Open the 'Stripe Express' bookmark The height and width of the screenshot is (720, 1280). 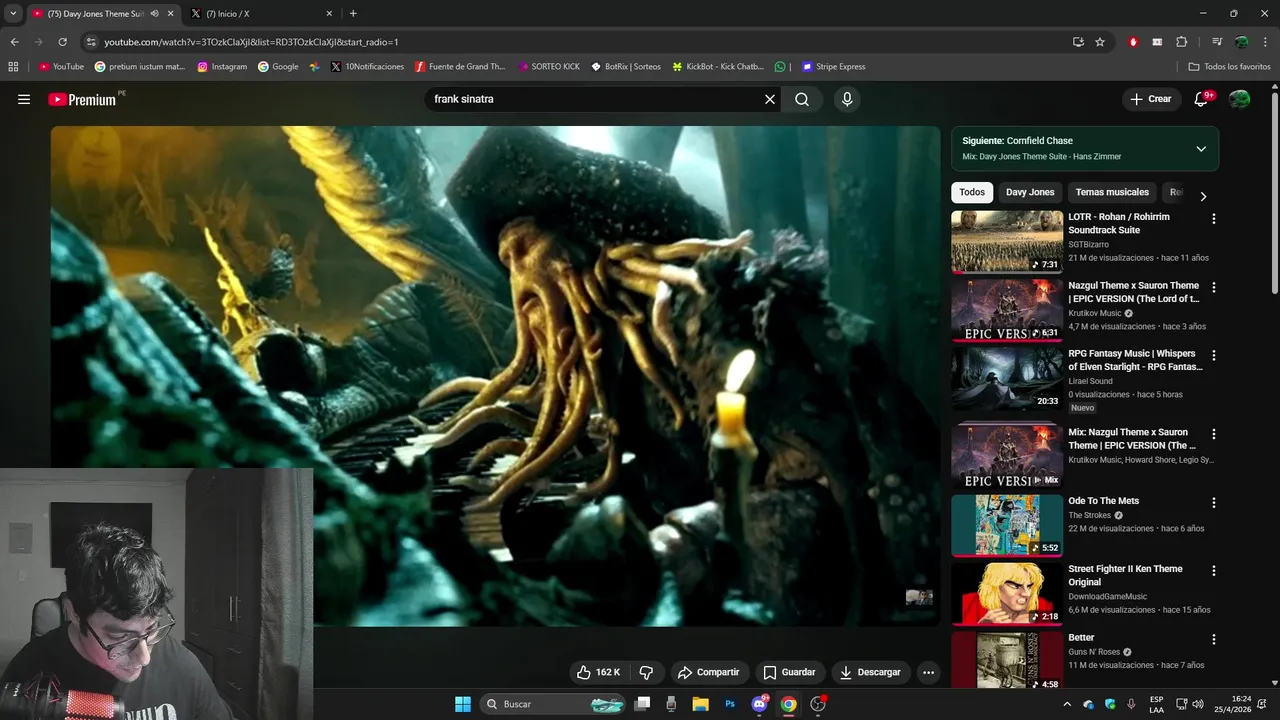click(834, 67)
